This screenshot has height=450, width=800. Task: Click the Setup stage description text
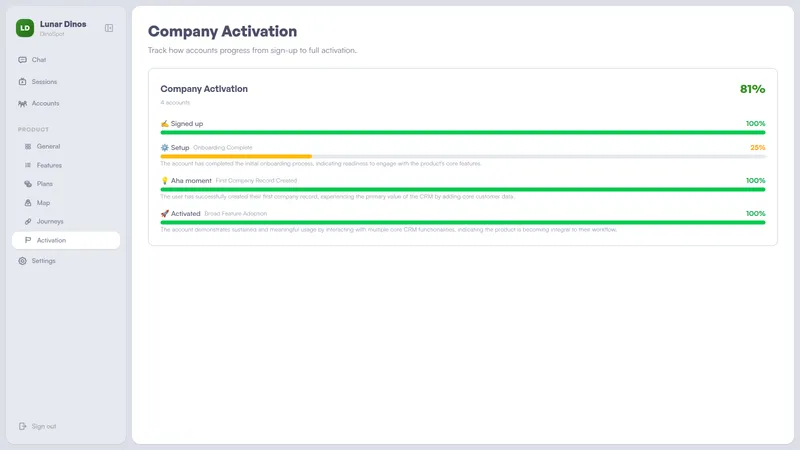321,164
